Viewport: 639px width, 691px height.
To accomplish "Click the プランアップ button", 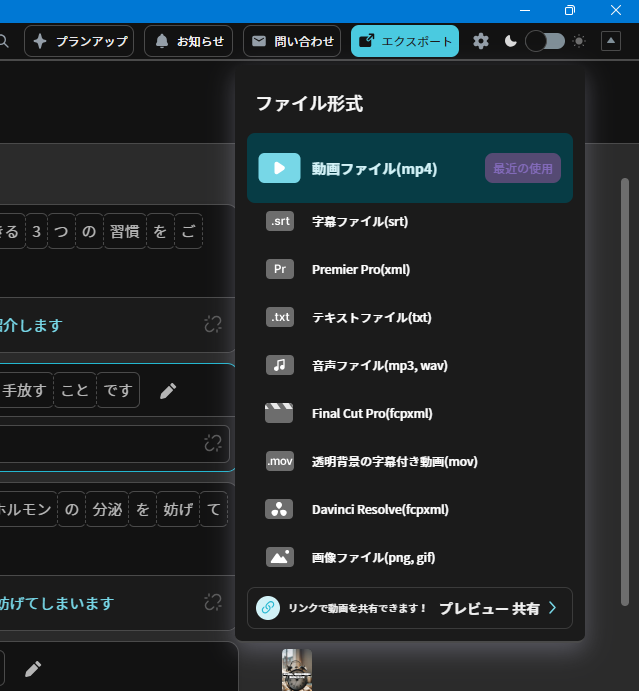I will pos(79,41).
